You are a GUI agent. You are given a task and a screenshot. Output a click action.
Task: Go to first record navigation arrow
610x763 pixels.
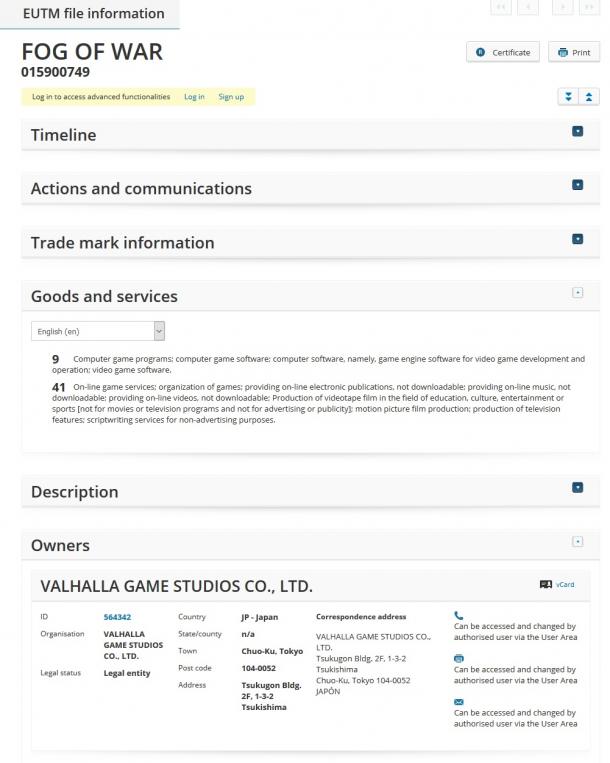point(501,7)
